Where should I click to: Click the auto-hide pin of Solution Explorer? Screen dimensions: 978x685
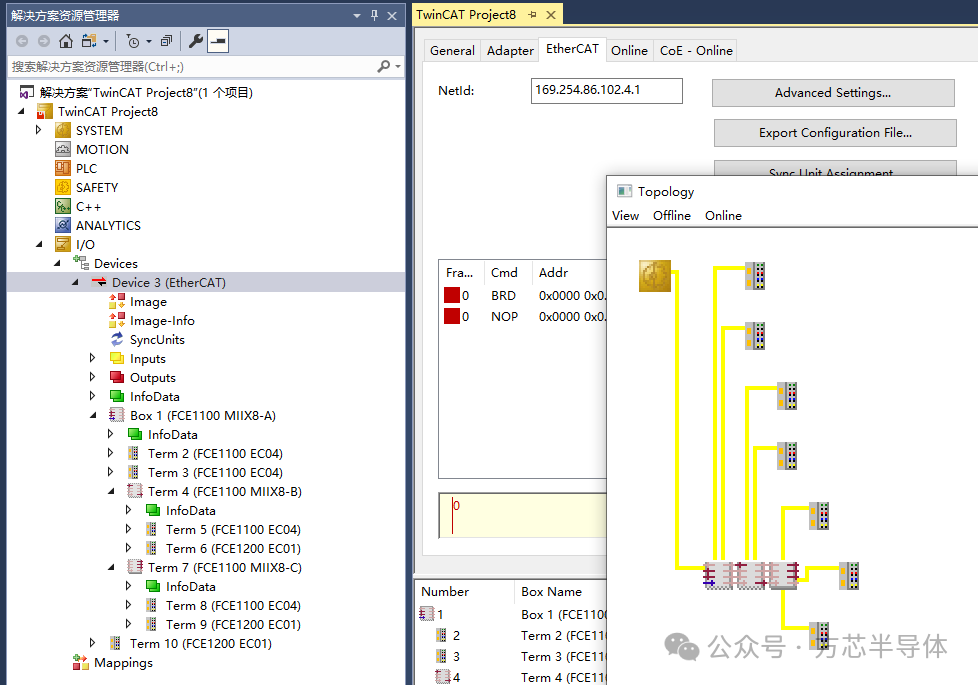374,15
